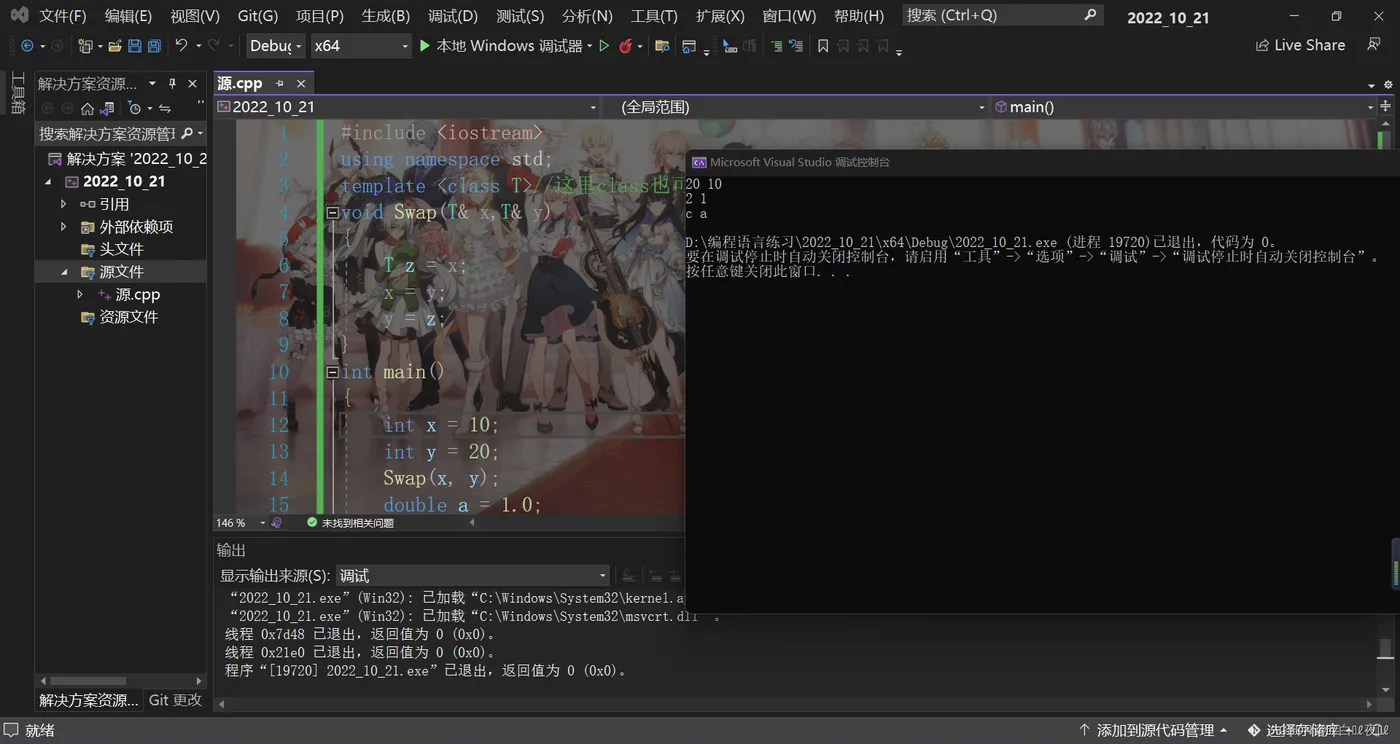The width and height of the screenshot is (1400, 744).
Task: Click the code health brush icon beside zoom
Action: [277, 522]
